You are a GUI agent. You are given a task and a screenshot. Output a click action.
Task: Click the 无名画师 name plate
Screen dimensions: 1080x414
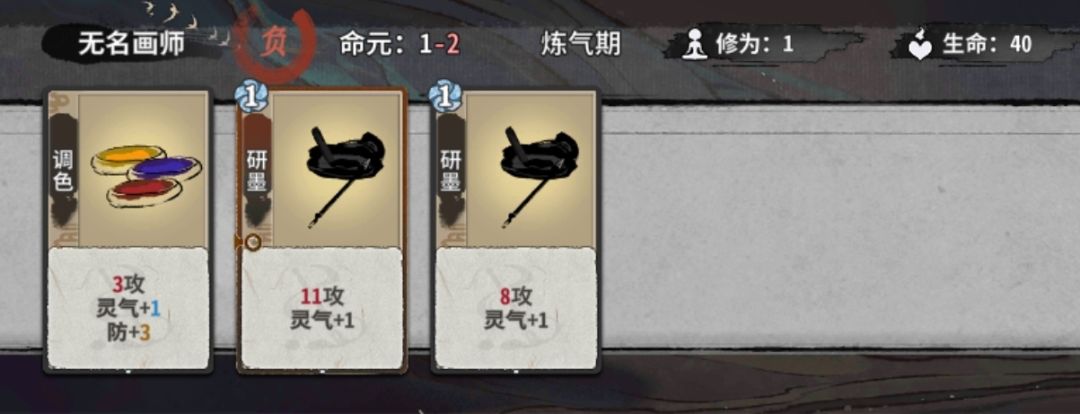[132, 45]
